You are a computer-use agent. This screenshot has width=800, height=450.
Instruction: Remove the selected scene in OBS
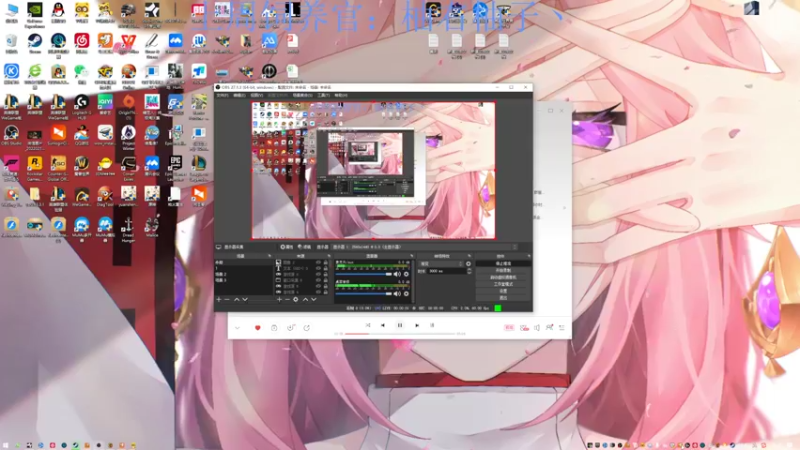click(227, 299)
